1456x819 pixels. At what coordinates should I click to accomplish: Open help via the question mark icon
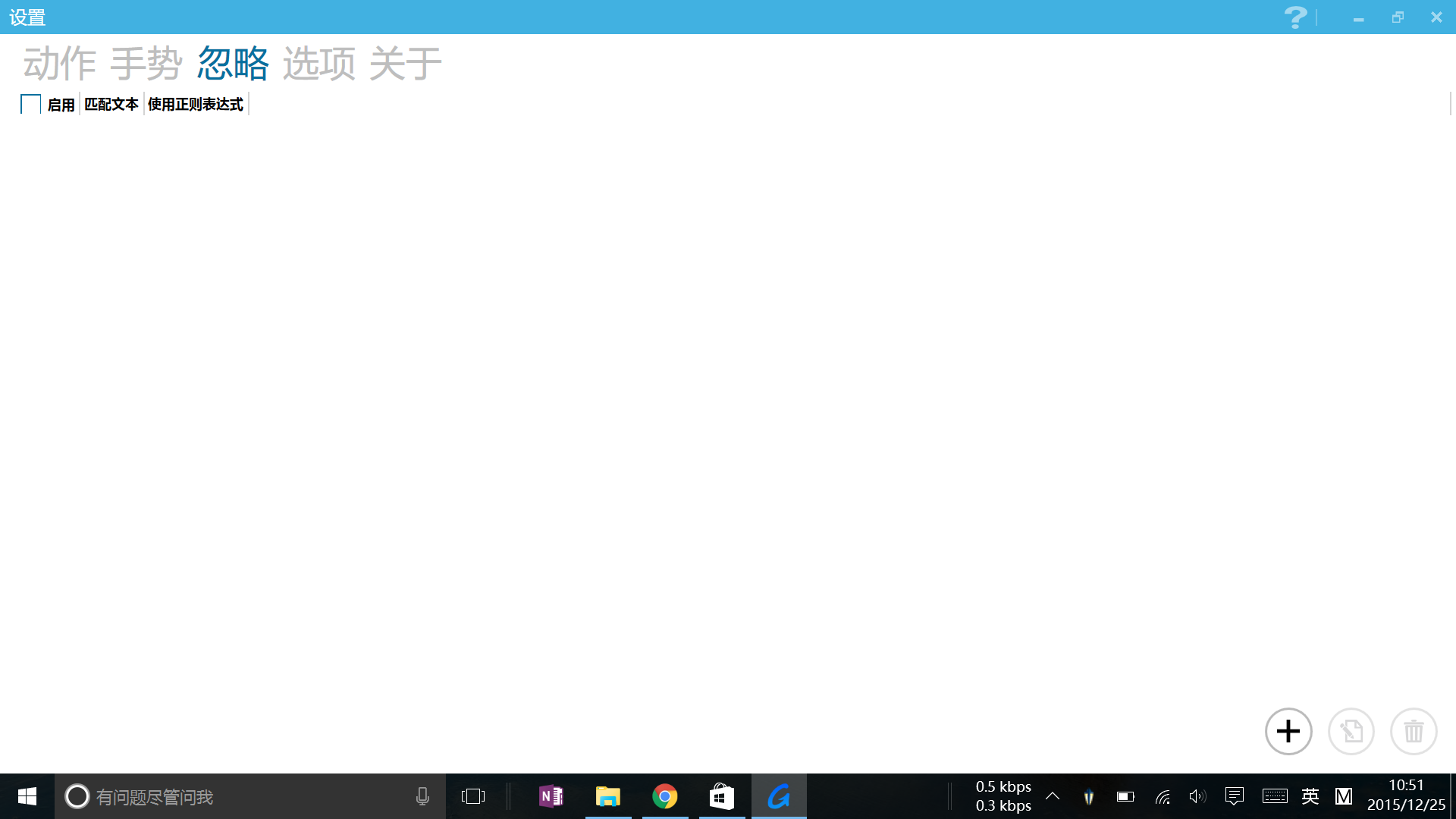1294,17
